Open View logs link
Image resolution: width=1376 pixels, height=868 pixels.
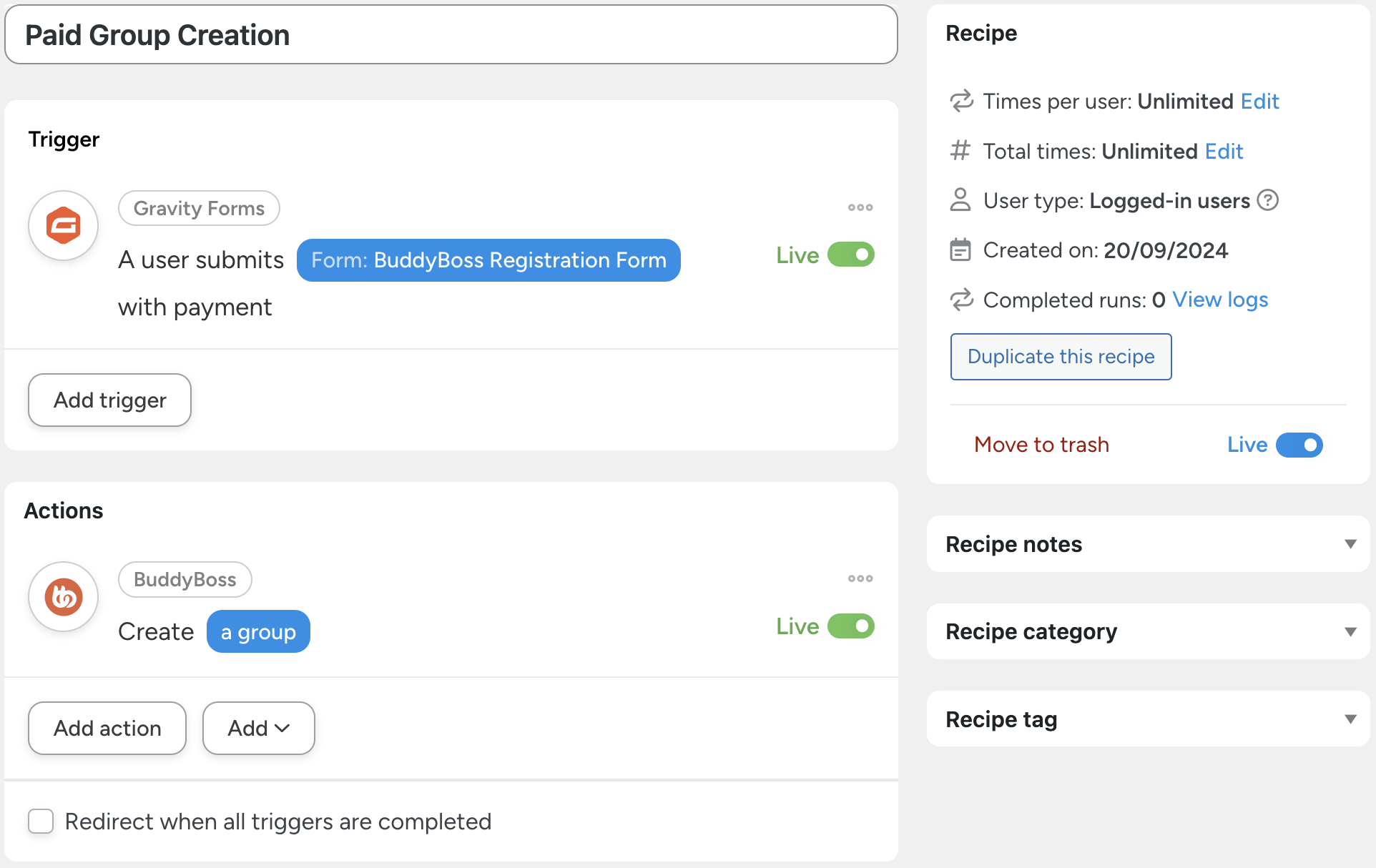(x=1220, y=300)
